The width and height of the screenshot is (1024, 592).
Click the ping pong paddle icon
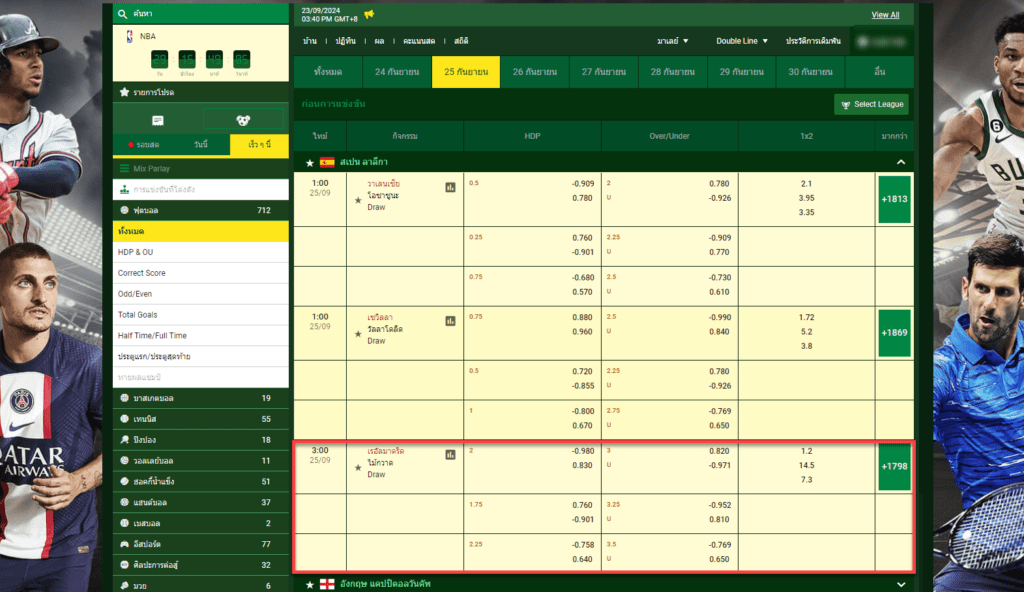coord(124,440)
